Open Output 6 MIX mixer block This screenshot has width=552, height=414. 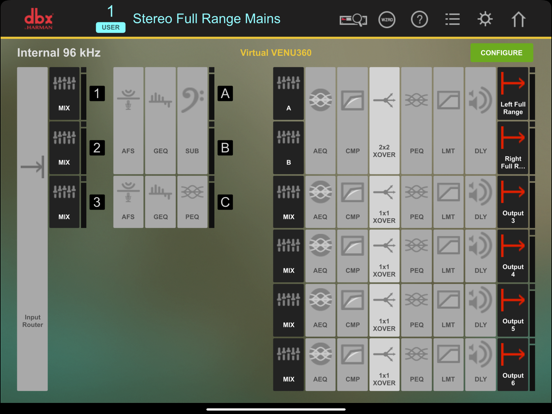tap(288, 365)
